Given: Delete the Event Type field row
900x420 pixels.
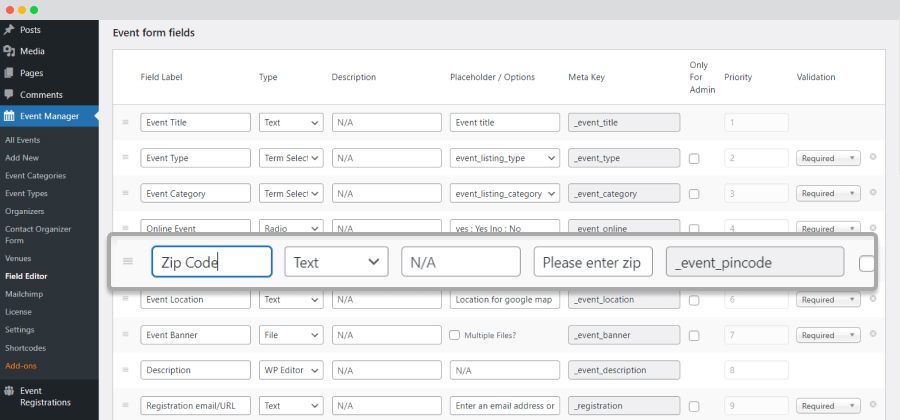Looking at the screenshot, I should (873, 157).
